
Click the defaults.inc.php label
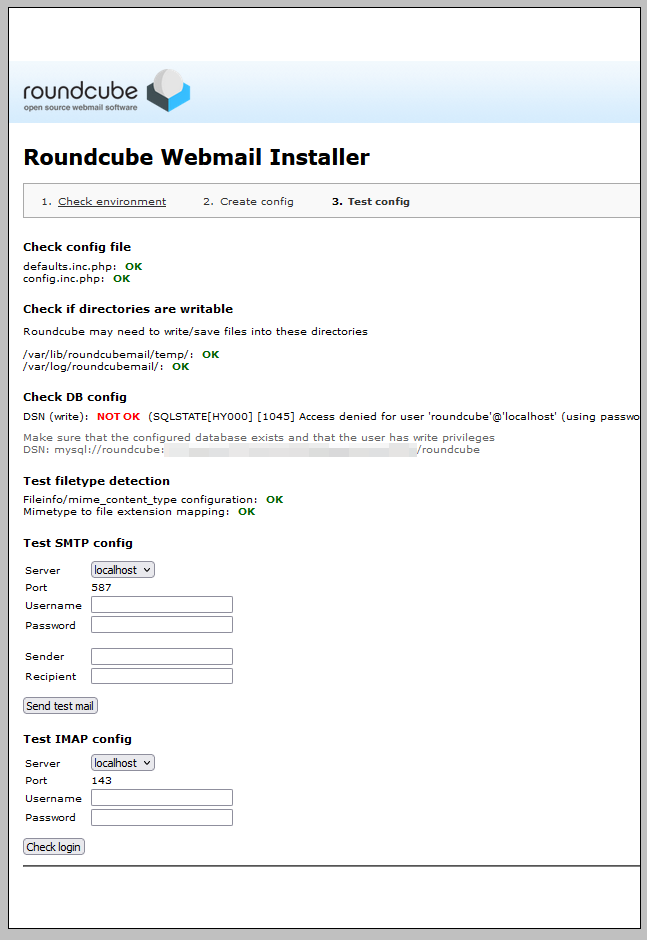(x=70, y=266)
